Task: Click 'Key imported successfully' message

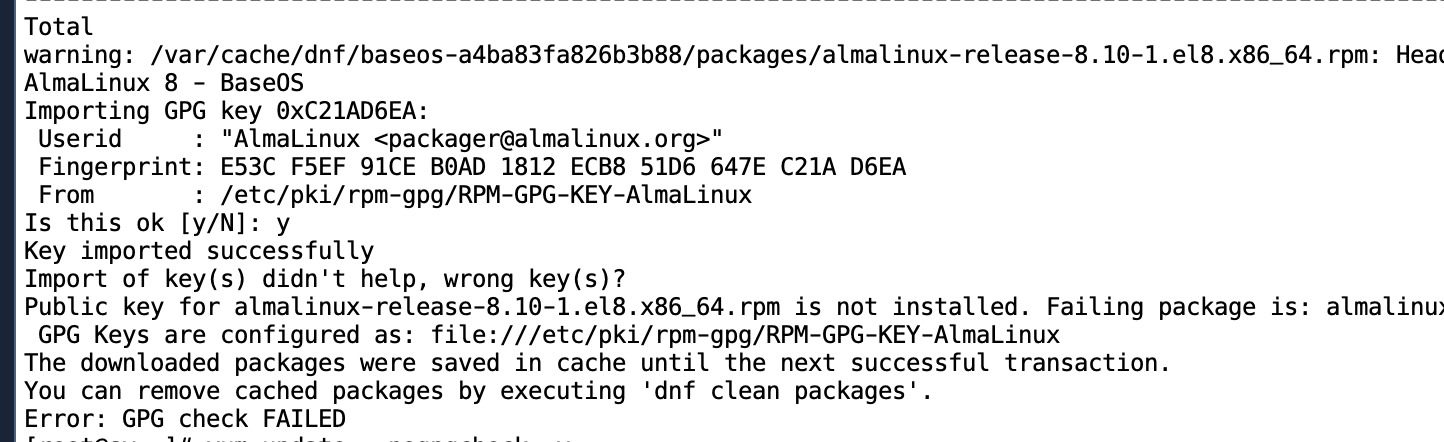Action: 199,250
